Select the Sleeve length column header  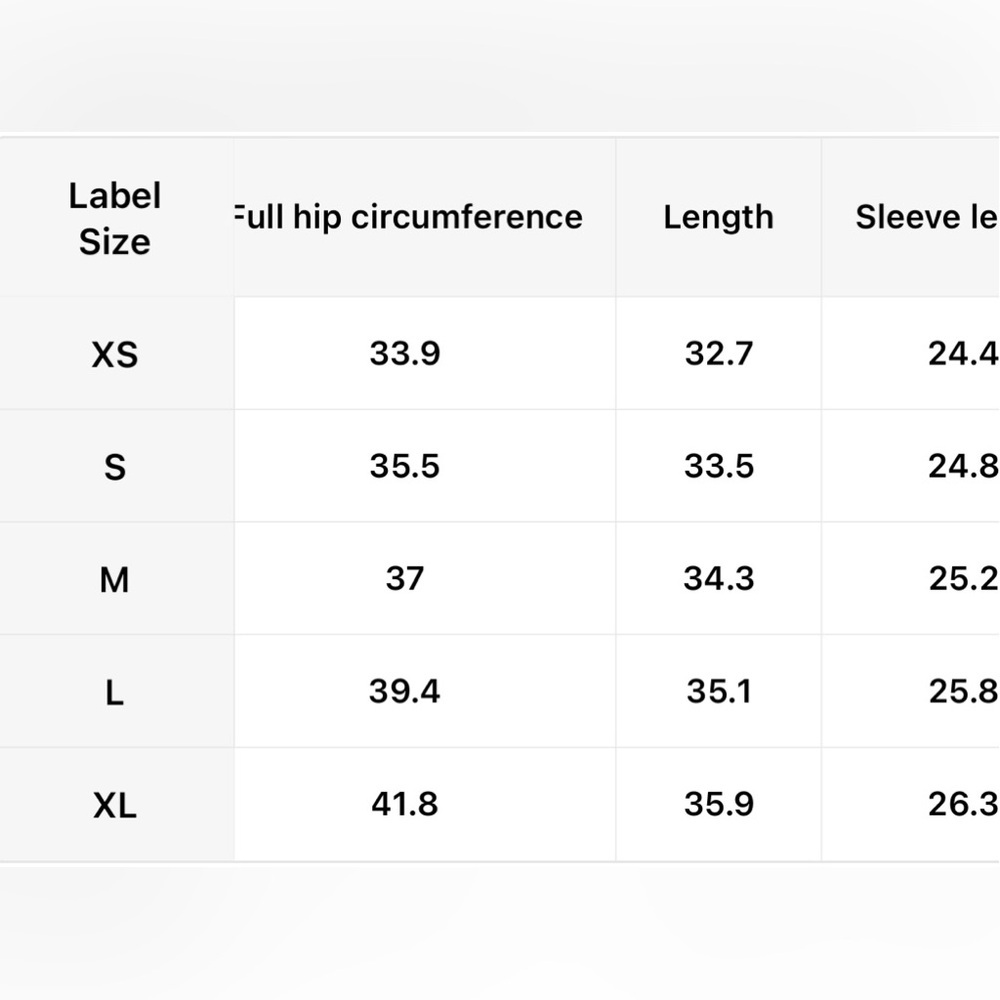pos(927,217)
